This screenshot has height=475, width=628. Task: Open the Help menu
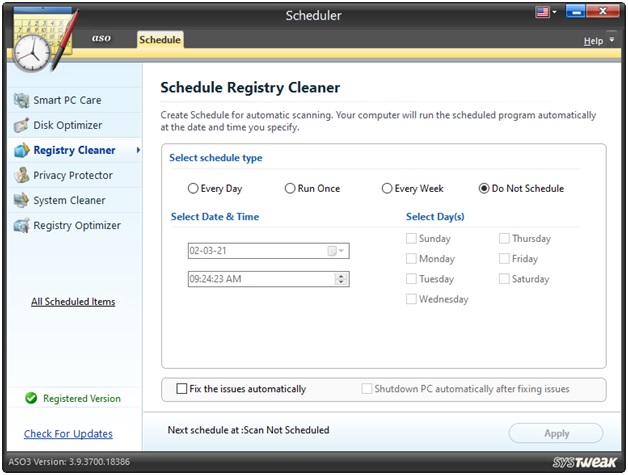pos(593,41)
